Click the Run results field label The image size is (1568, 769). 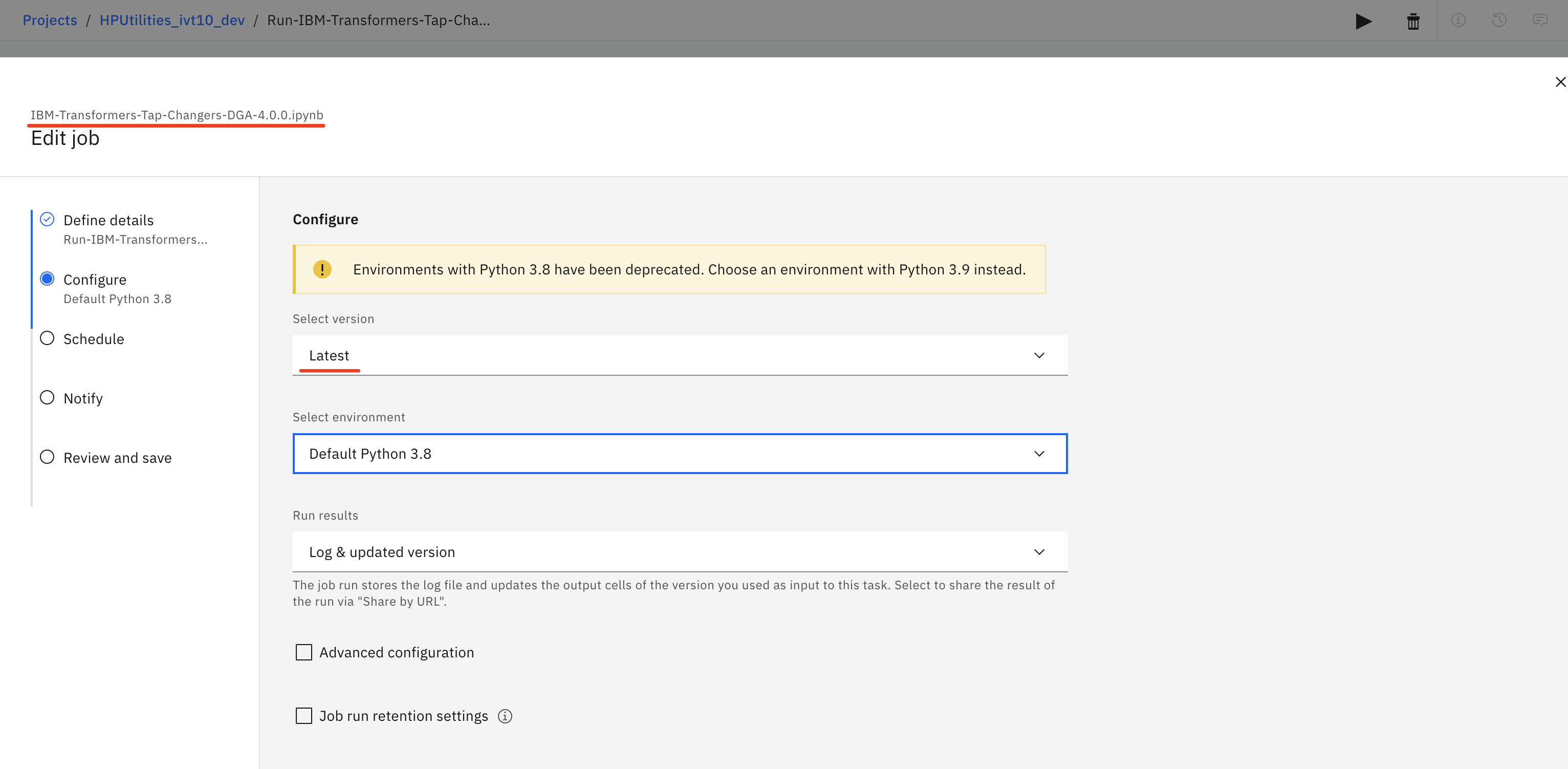[325, 515]
